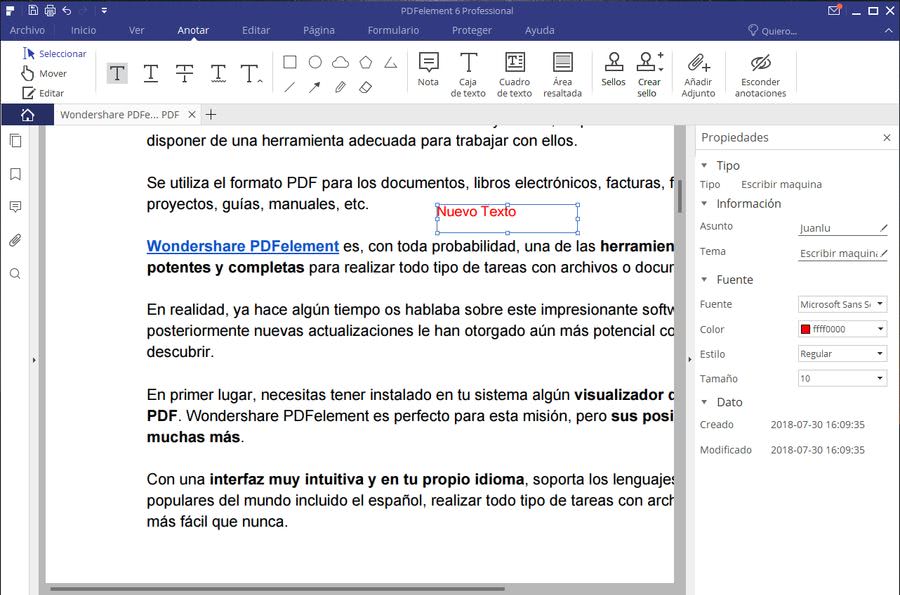Switch to the Inicio tab

pyautogui.click(x=83, y=30)
